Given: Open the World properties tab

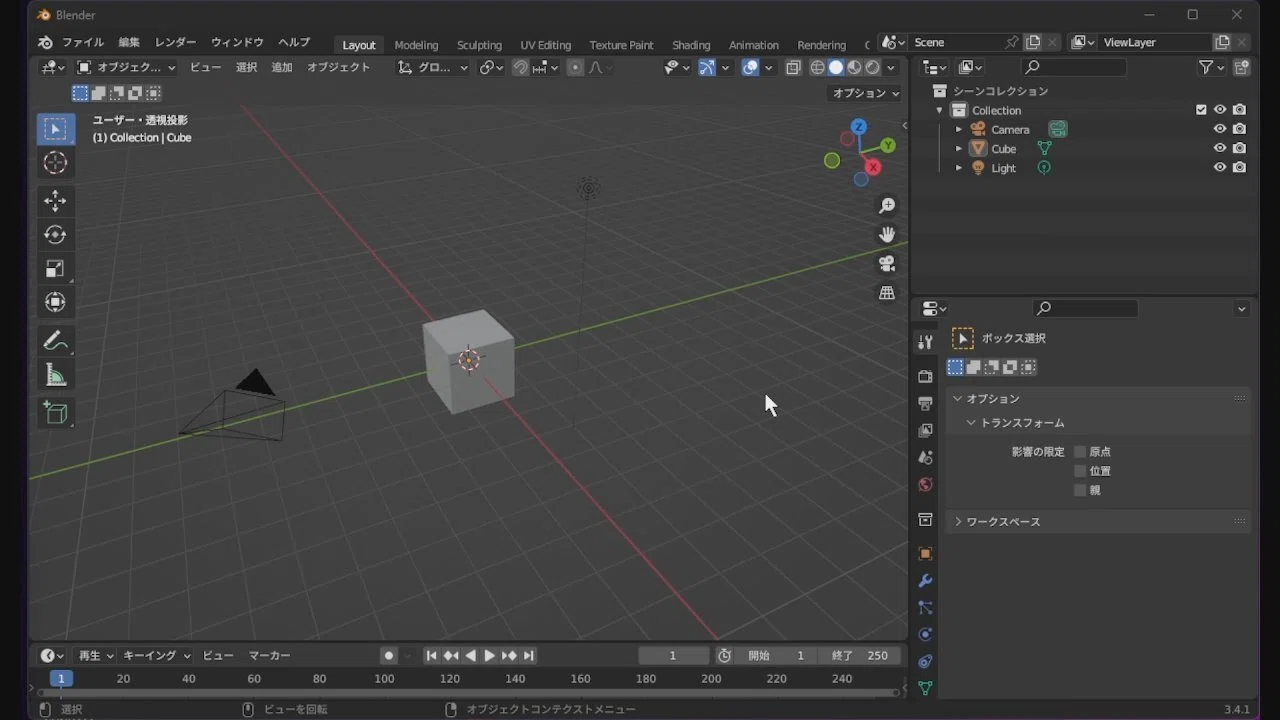Looking at the screenshot, I should 925,484.
